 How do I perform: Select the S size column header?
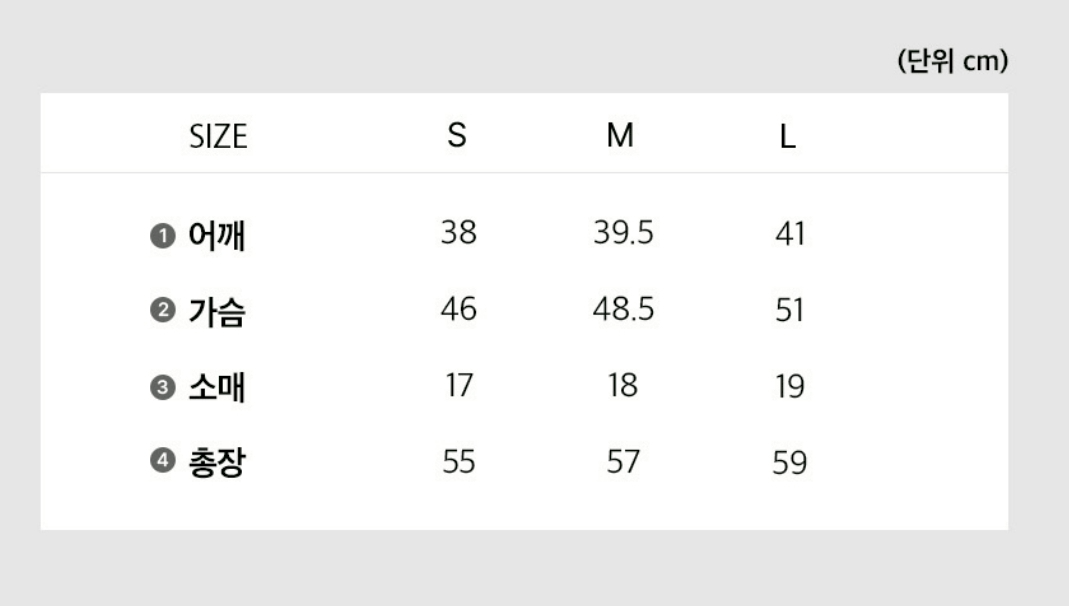coord(457,135)
